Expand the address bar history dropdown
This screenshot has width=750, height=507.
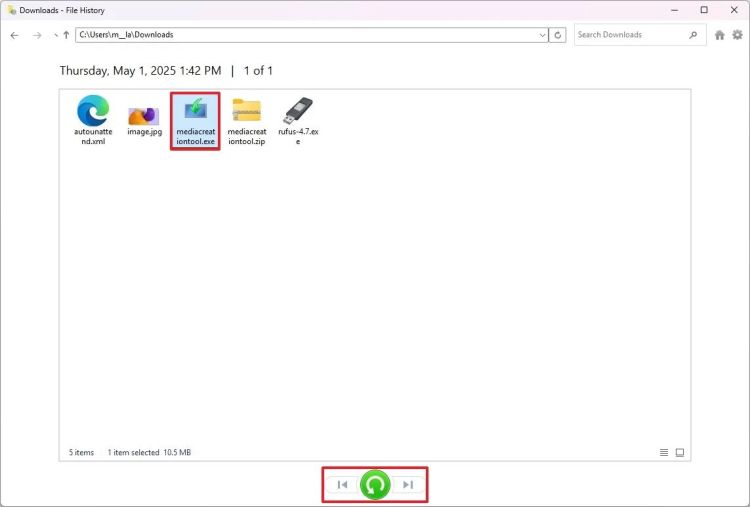543,35
